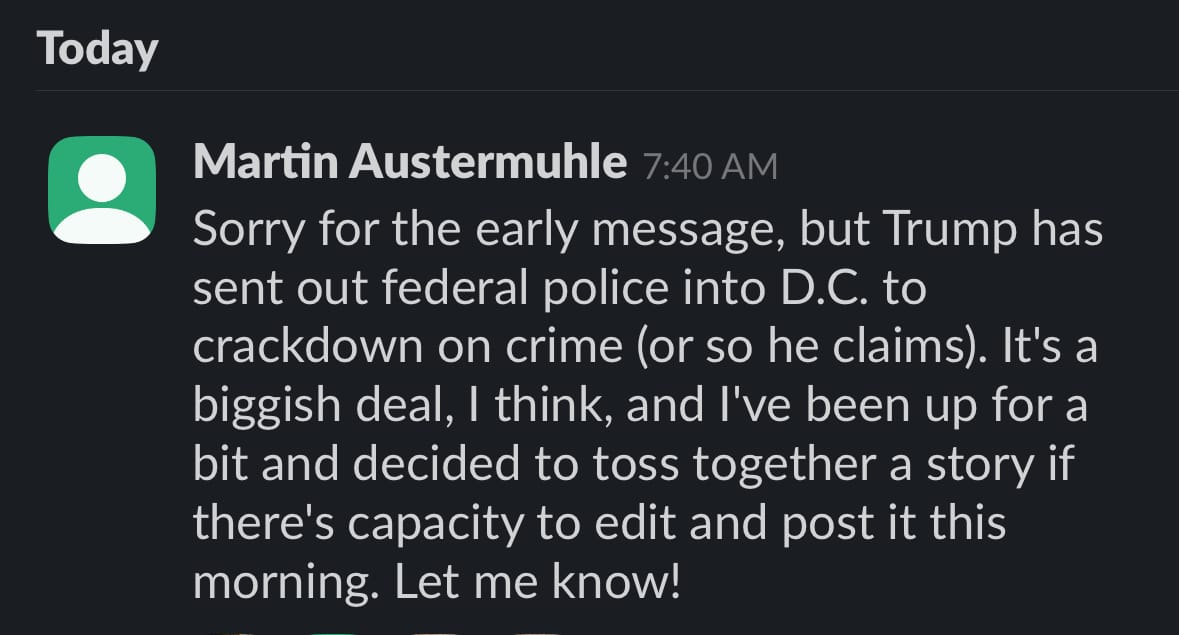Viewport: 1179px width, 635px height.
Task: Click the line starting "bit and decided"
Action: [x=633, y=464]
